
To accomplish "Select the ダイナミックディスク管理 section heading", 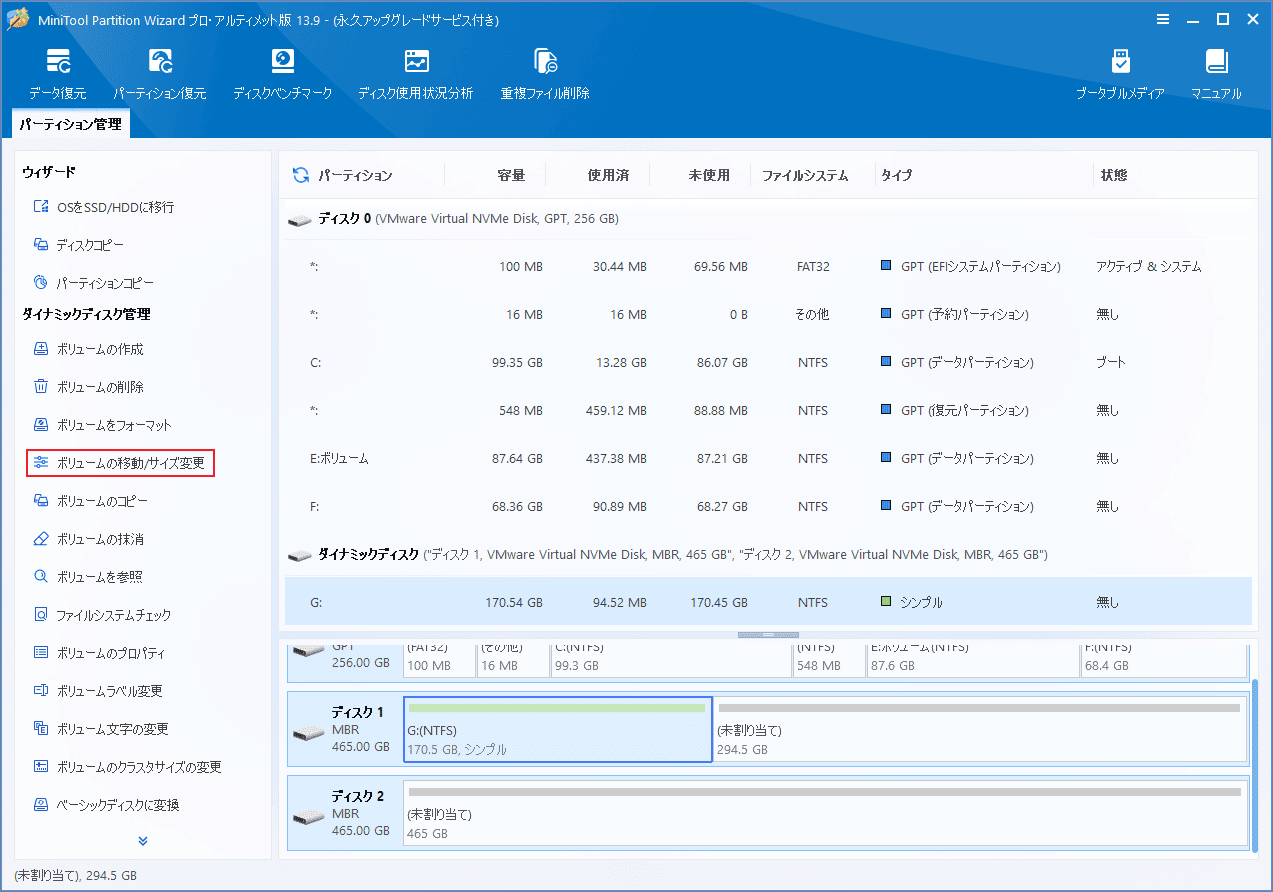I will tap(86, 314).
